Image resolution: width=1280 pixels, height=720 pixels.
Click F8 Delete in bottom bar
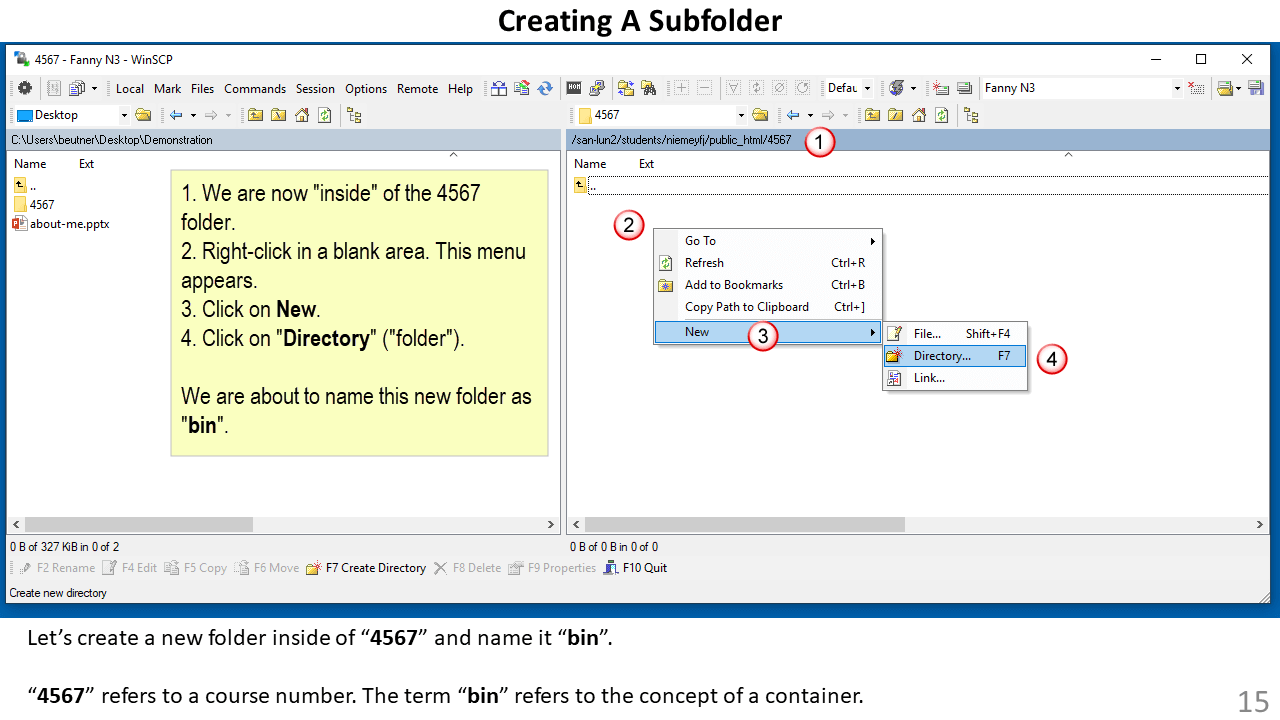click(467, 568)
